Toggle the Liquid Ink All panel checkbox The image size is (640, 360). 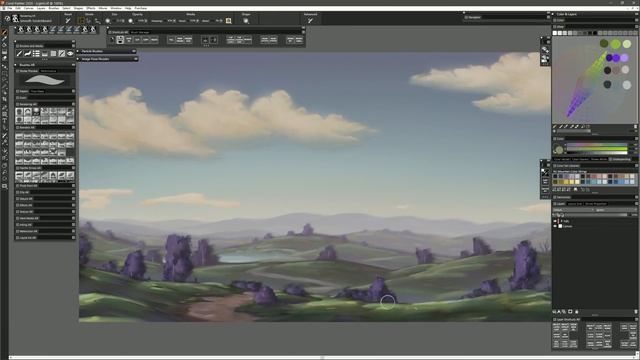click(x=18, y=238)
